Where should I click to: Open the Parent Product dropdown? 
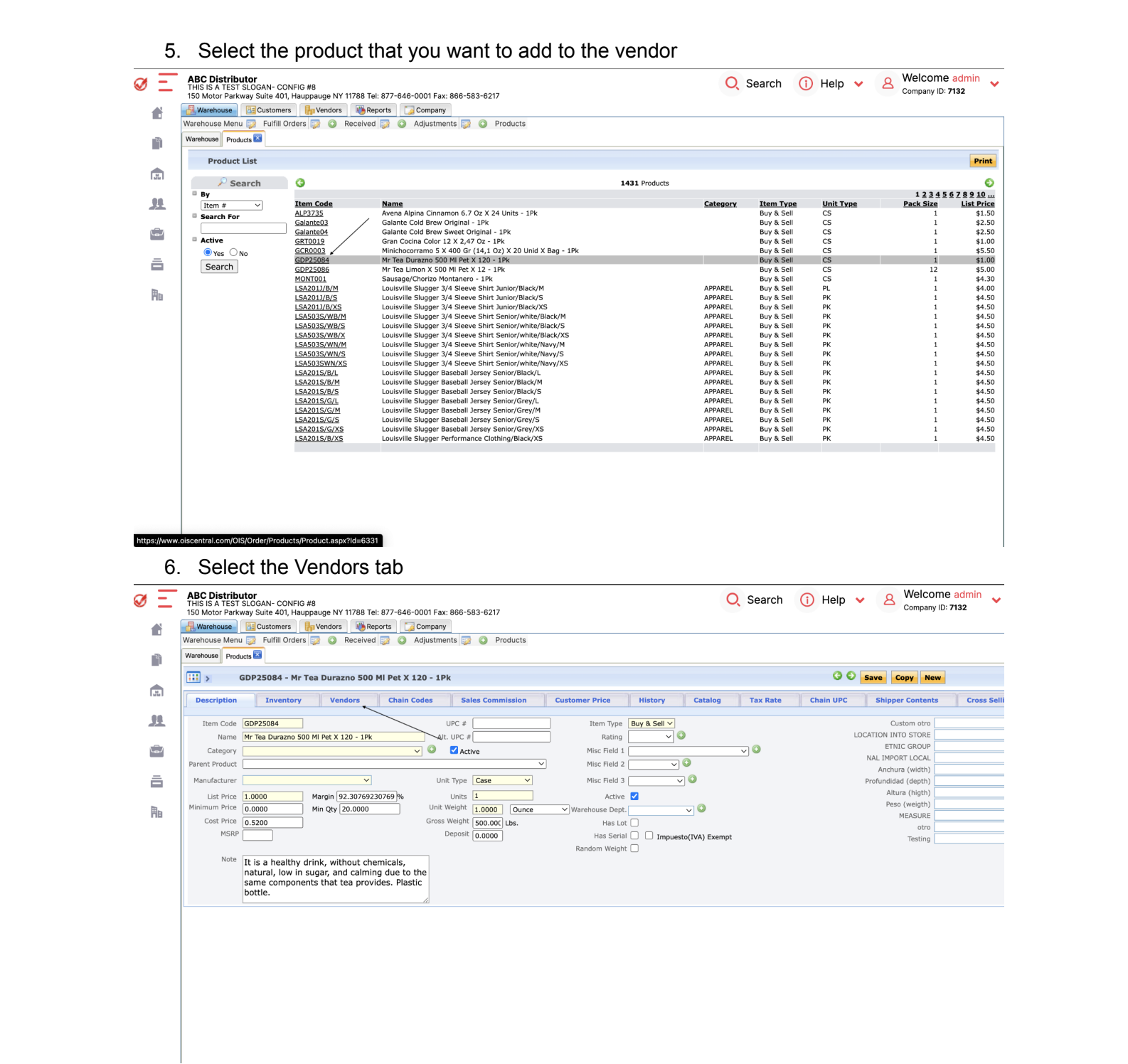(395, 765)
